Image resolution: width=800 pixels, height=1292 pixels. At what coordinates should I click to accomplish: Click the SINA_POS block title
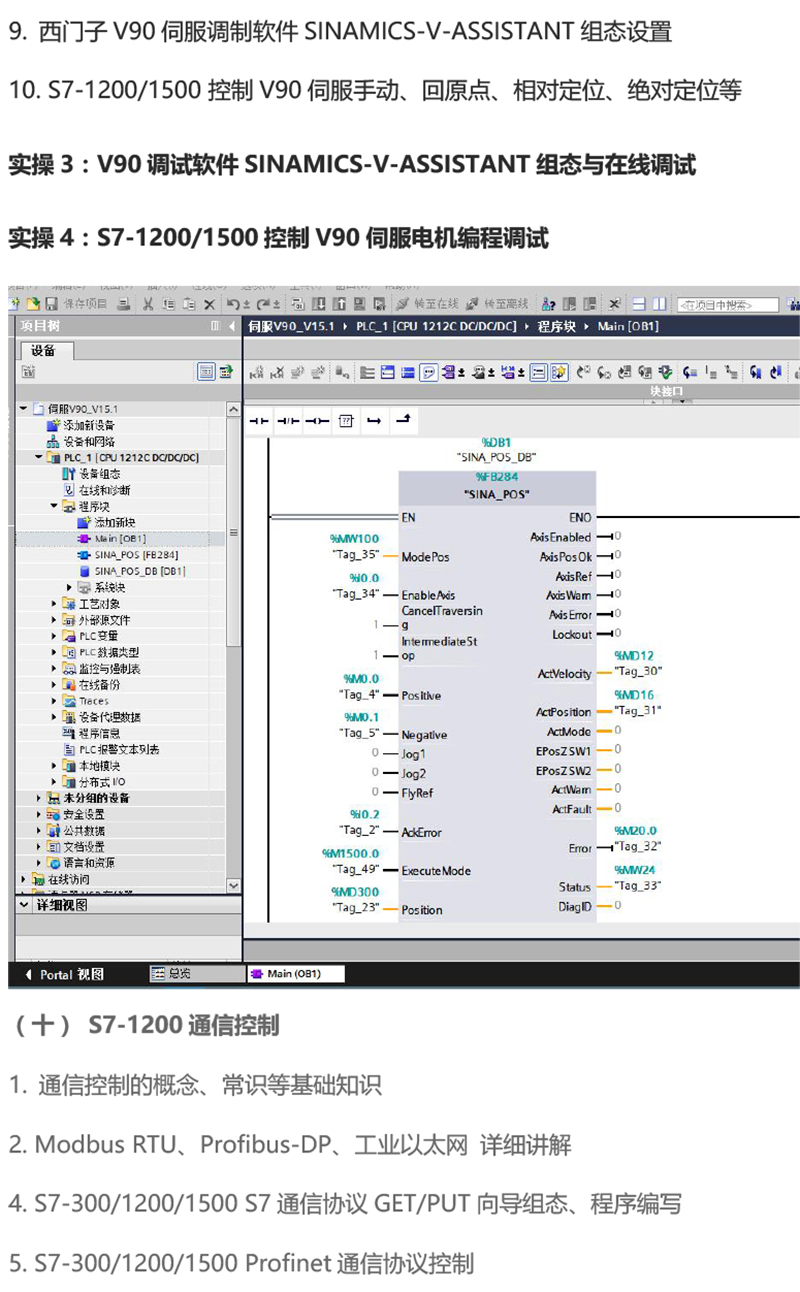pos(497,495)
